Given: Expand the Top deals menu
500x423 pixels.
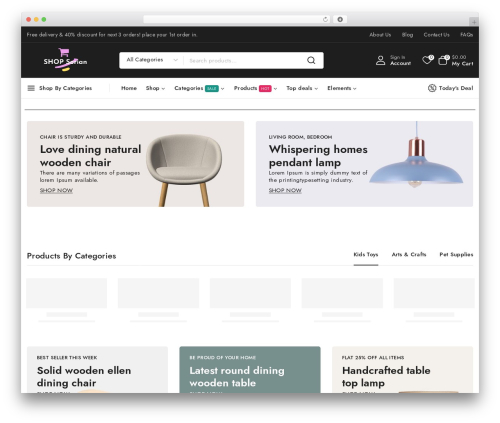Looking at the screenshot, I should 302,88.
